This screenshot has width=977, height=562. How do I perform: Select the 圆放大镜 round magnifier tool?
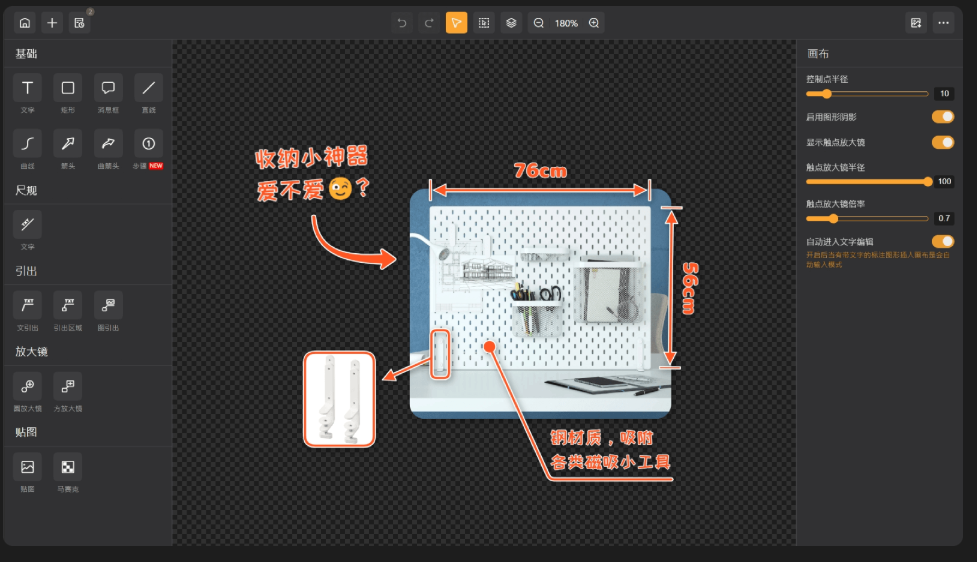pyautogui.click(x=27, y=386)
